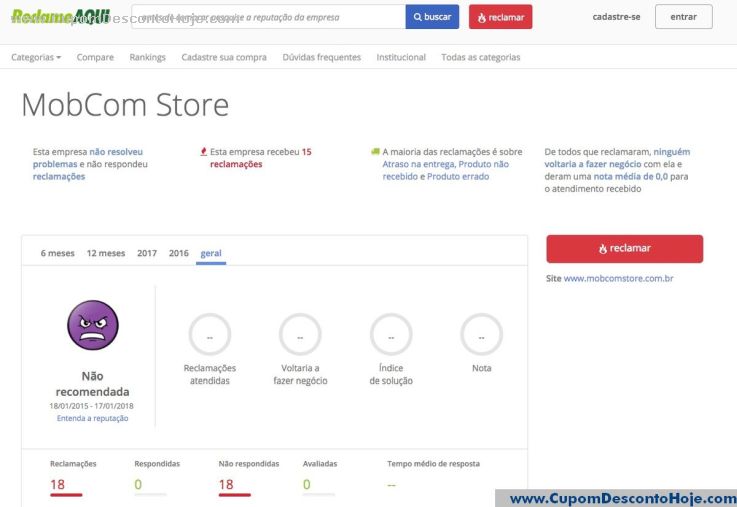Click the 'Não recomendada' reputation label
This screenshot has height=507, width=737.
pyautogui.click(x=92, y=384)
